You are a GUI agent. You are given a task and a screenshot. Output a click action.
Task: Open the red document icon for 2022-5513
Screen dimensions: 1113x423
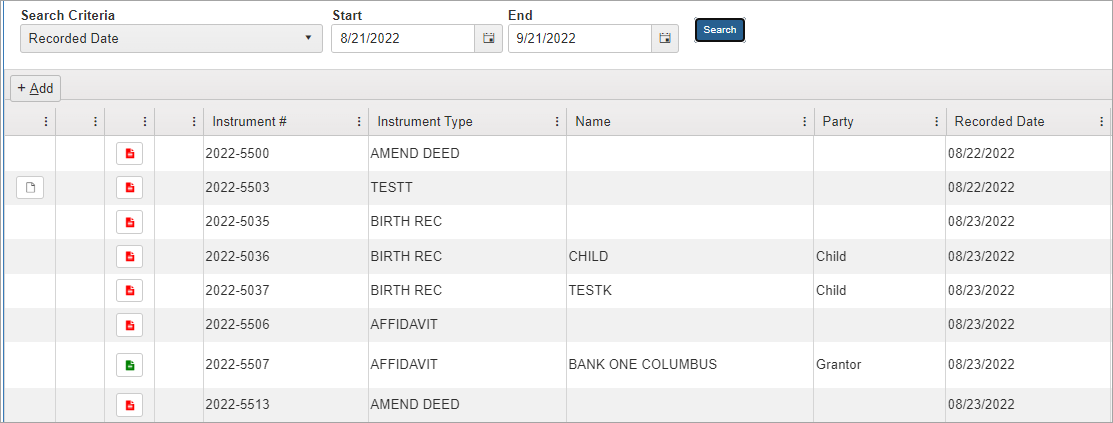(130, 405)
